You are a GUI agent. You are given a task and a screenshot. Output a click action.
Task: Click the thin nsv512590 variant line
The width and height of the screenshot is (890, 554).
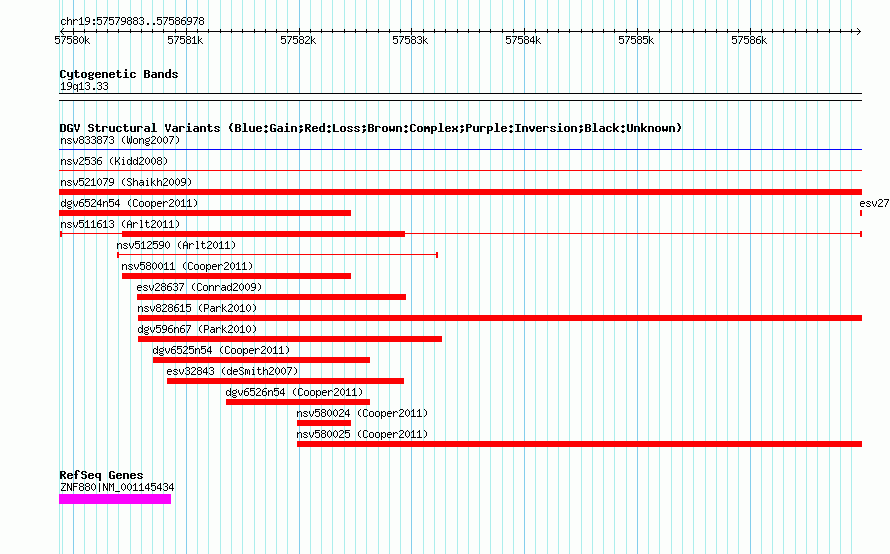[277, 255]
